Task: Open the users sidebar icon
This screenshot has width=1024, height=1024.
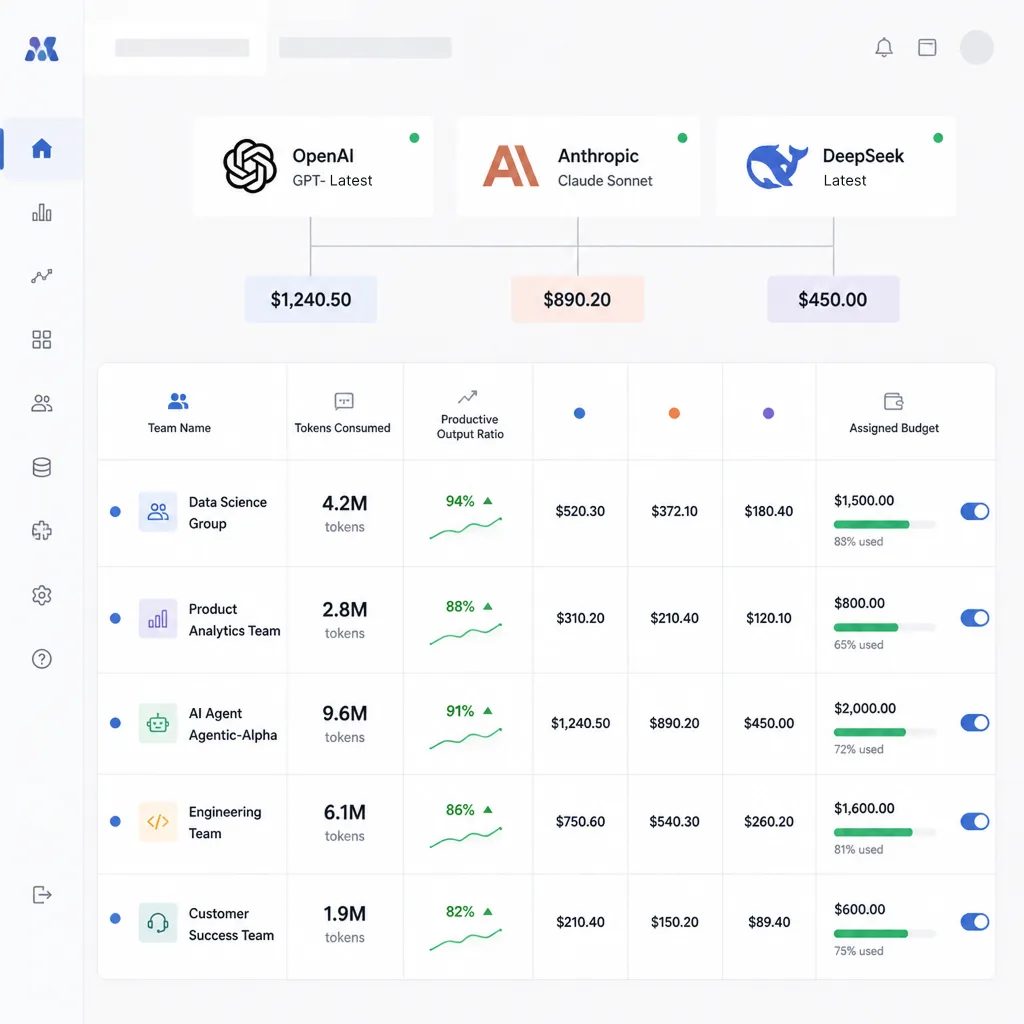Action: 42,403
